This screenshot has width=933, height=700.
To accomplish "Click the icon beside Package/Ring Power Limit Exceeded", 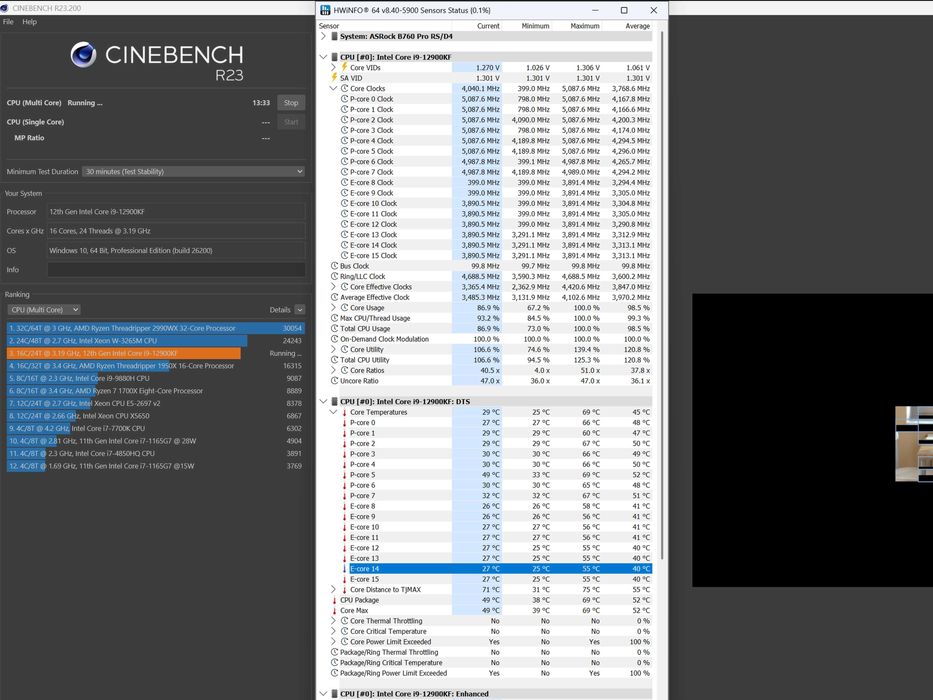I will click(x=334, y=673).
